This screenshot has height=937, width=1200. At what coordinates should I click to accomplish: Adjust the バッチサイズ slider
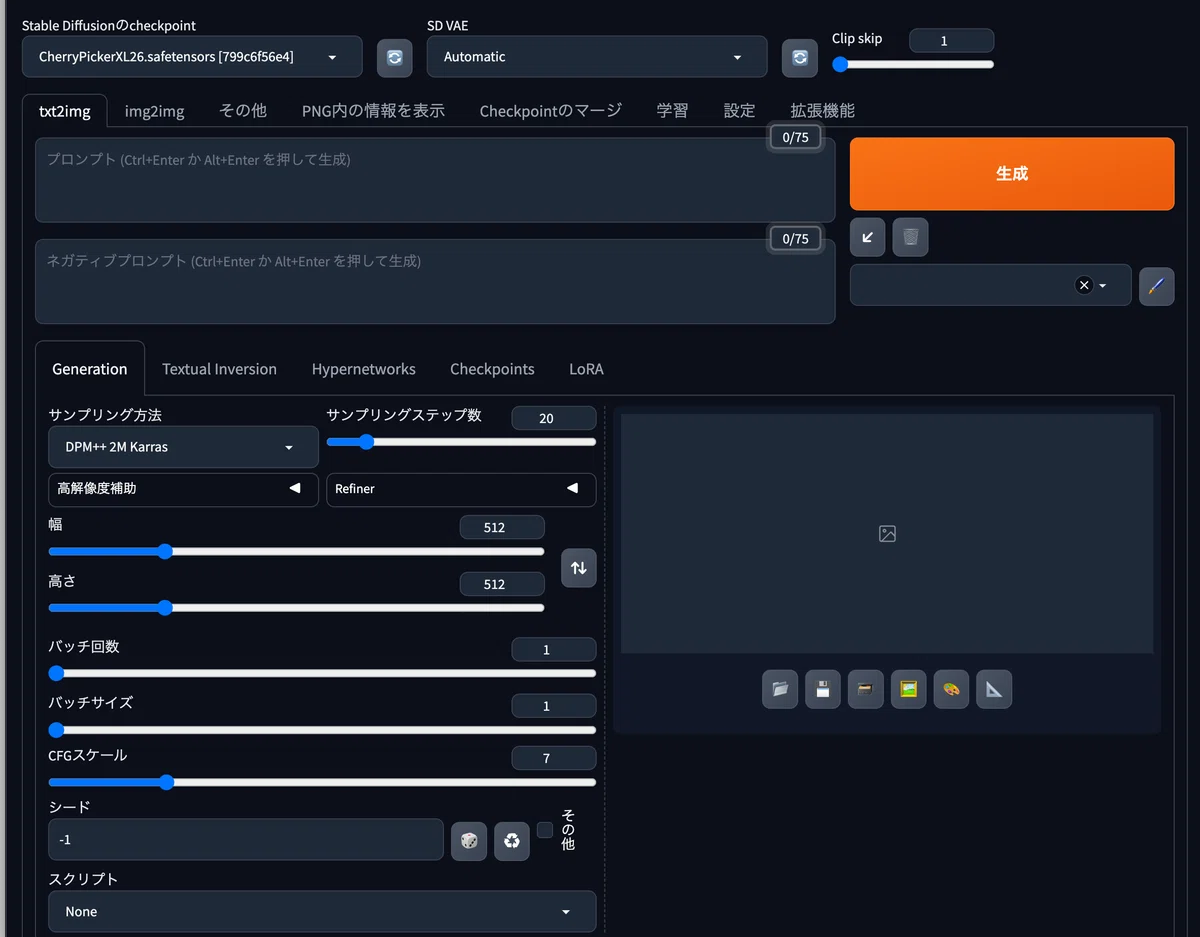pos(322,729)
